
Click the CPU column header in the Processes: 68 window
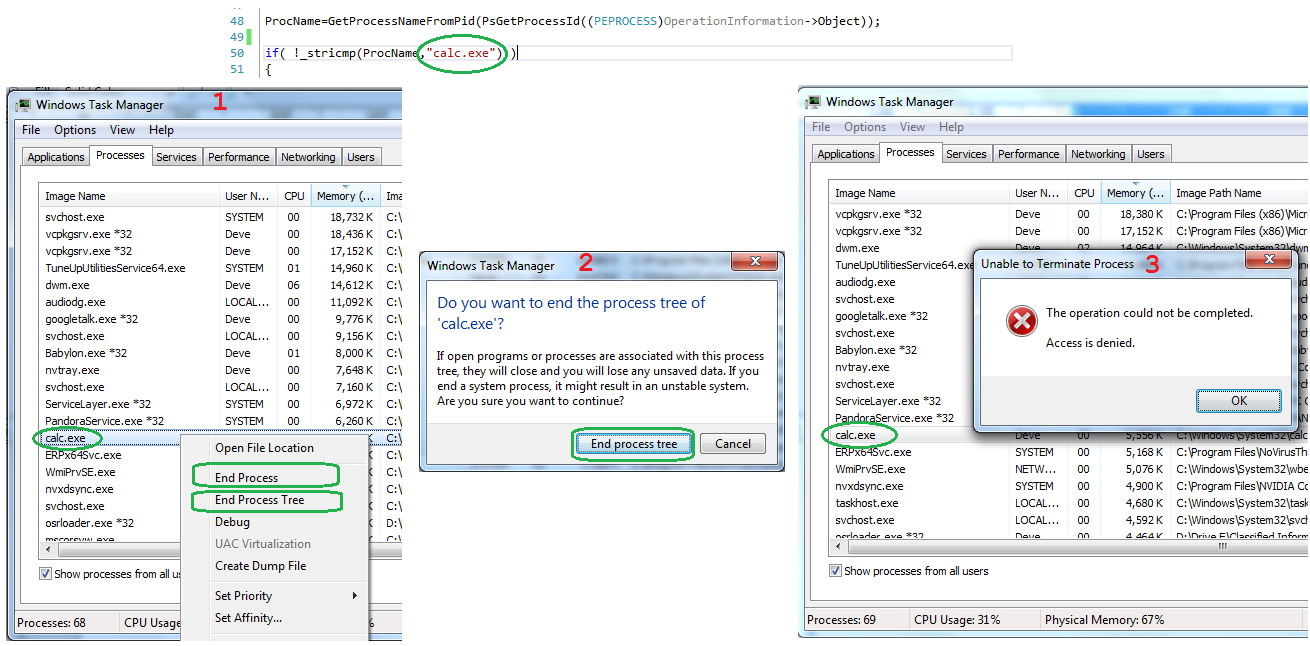[294, 197]
